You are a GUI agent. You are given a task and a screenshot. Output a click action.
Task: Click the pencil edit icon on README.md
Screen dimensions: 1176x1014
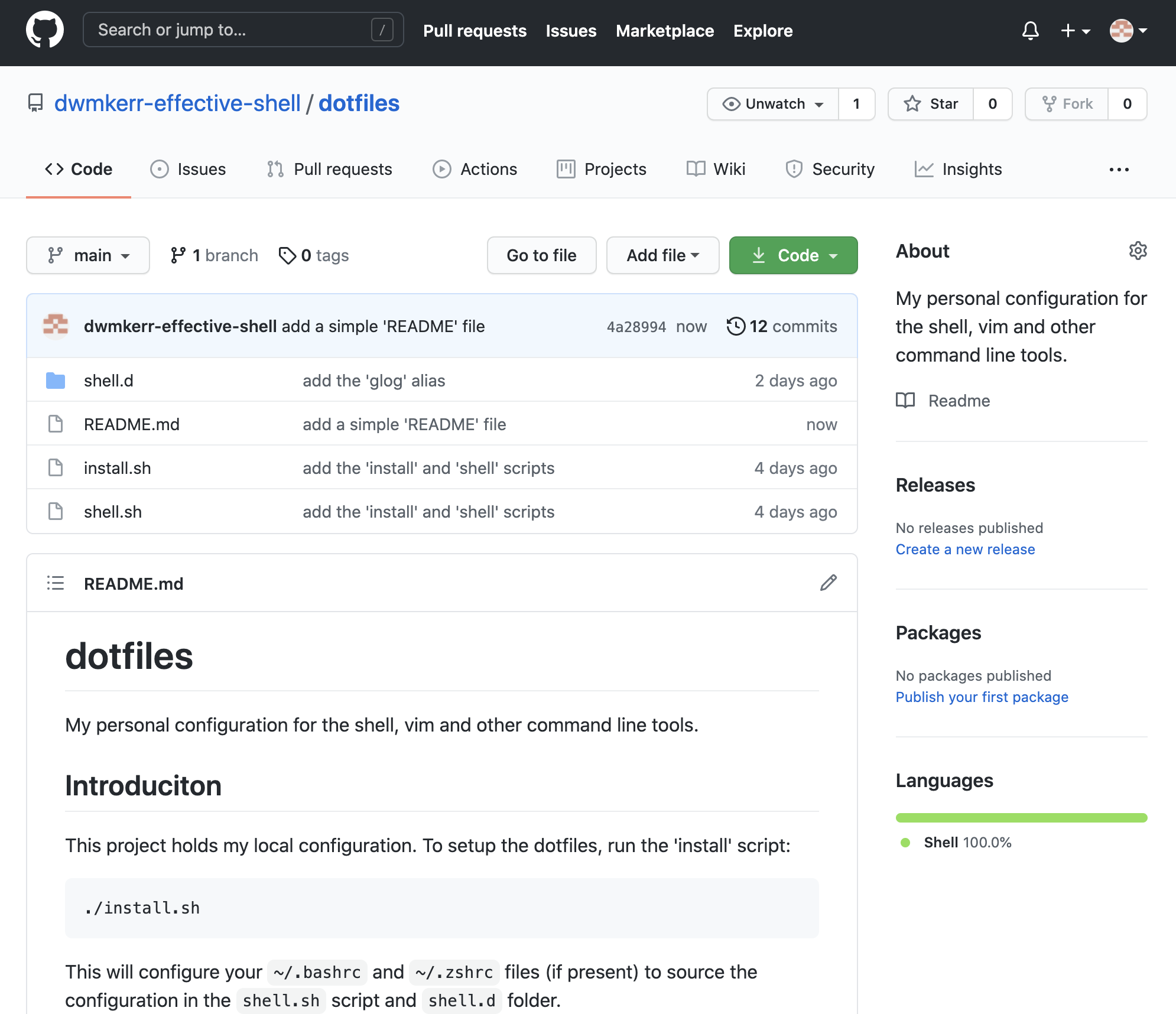[x=828, y=582]
